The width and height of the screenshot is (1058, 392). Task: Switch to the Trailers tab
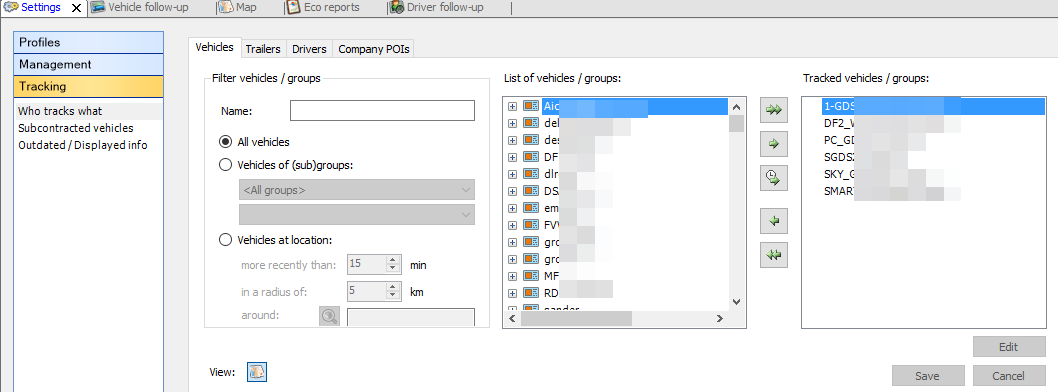[x=262, y=49]
